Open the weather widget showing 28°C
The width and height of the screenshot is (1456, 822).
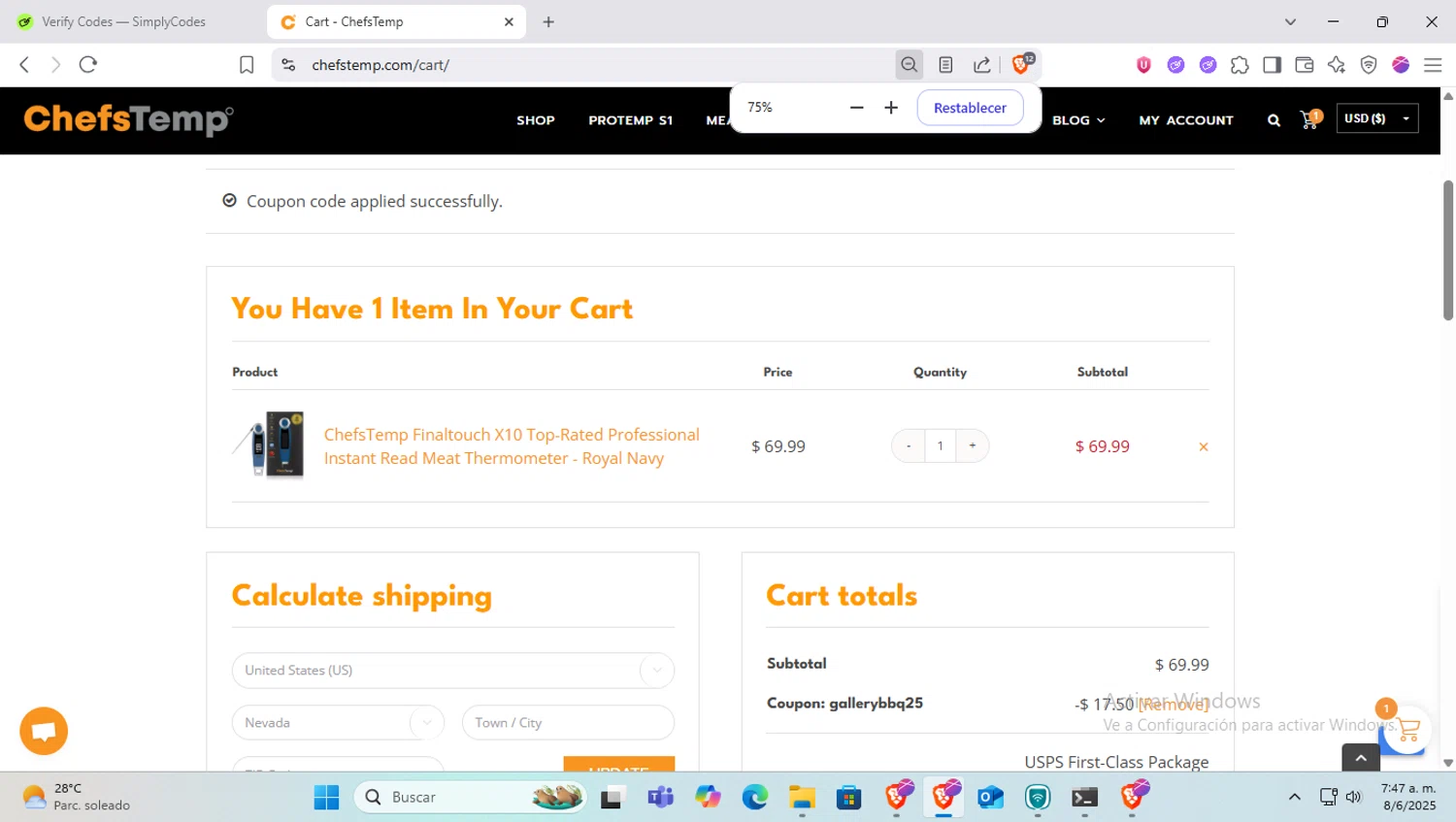pyautogui.click(x=77, y=798)
